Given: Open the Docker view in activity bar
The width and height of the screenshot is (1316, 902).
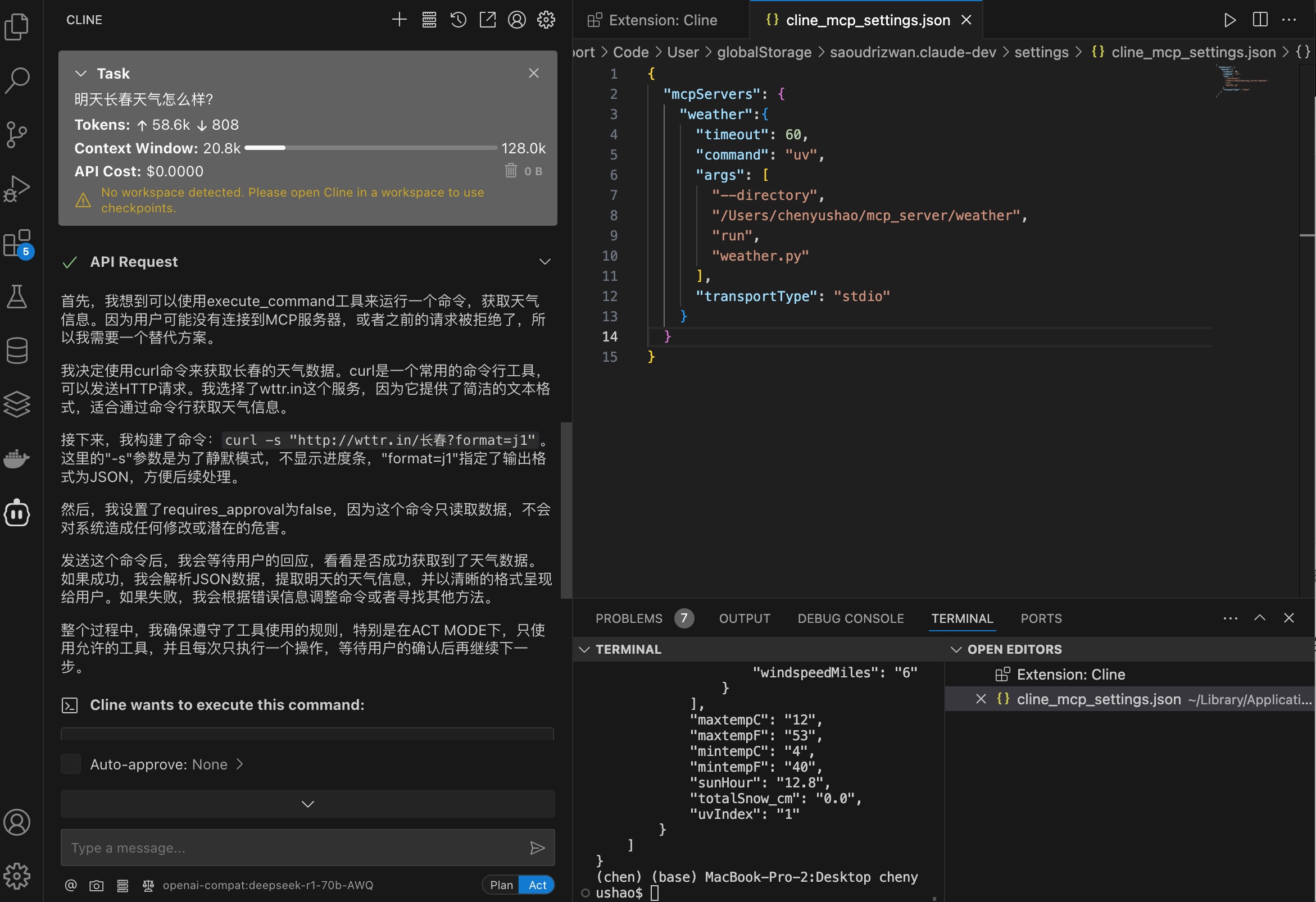Looking at the screenshot, I should [x=17, y=458].
